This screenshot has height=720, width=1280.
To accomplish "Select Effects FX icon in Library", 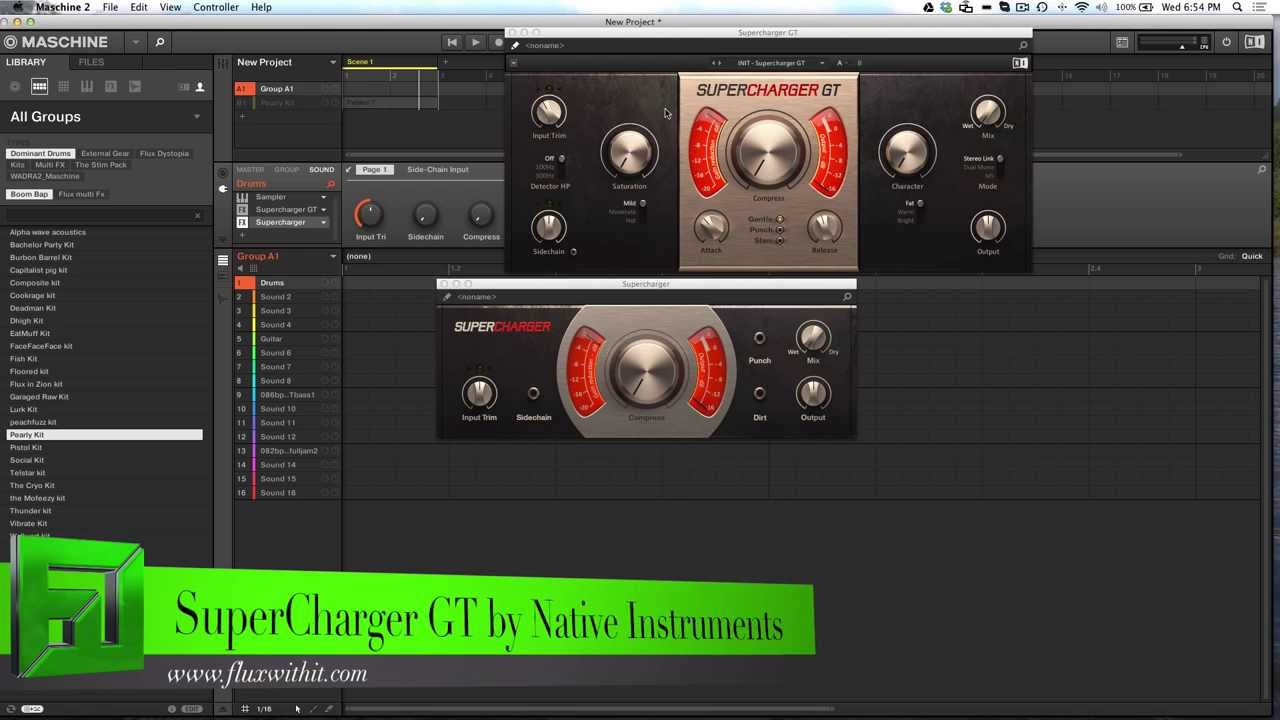I will coord(111,87).
